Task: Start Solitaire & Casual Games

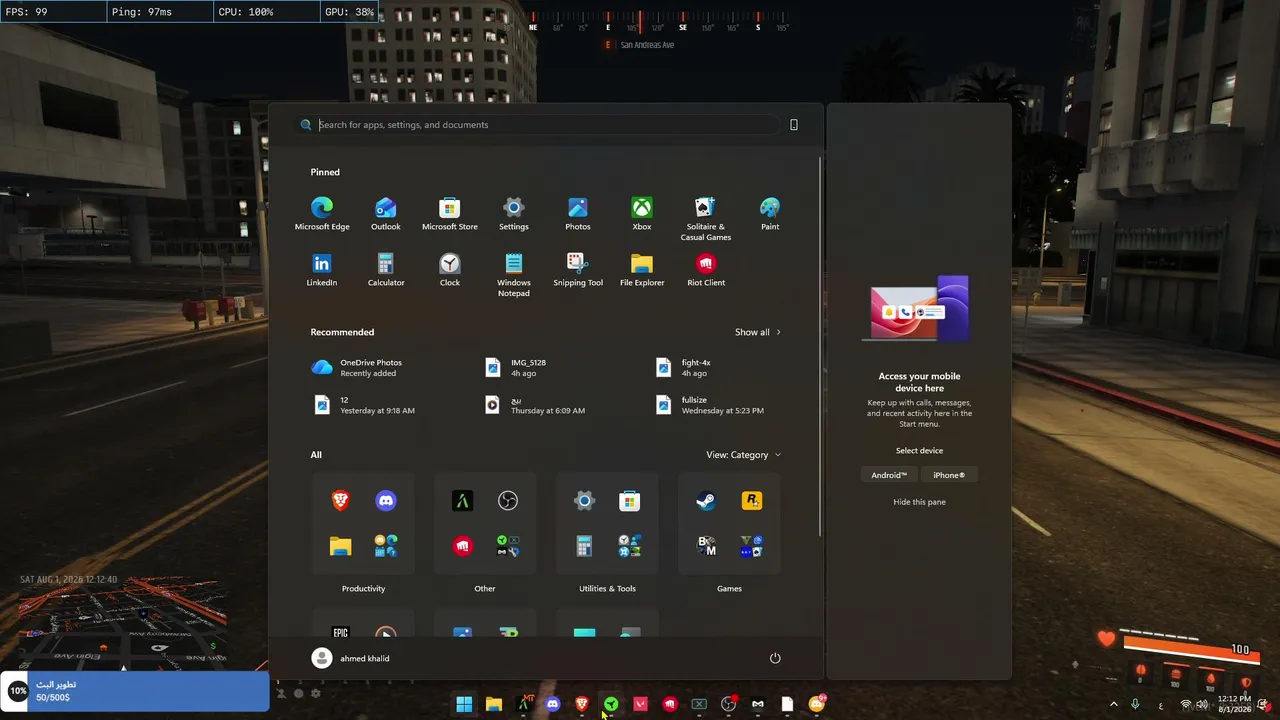Action: coord(706,219)
